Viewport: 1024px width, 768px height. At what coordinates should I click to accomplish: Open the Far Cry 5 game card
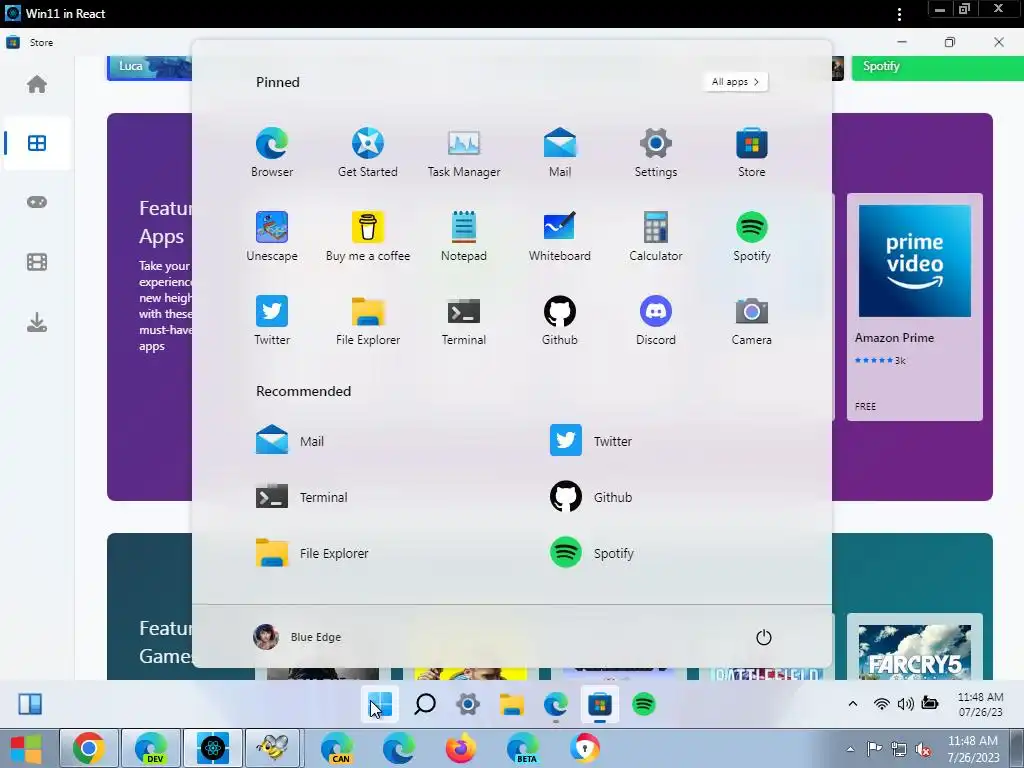(914, 648)
